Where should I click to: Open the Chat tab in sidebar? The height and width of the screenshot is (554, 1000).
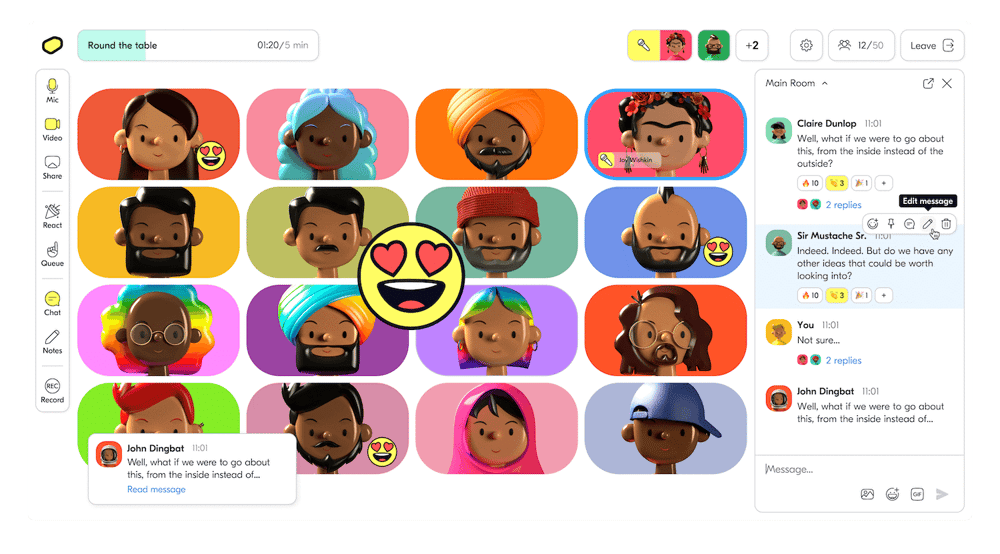coord(52,303)
